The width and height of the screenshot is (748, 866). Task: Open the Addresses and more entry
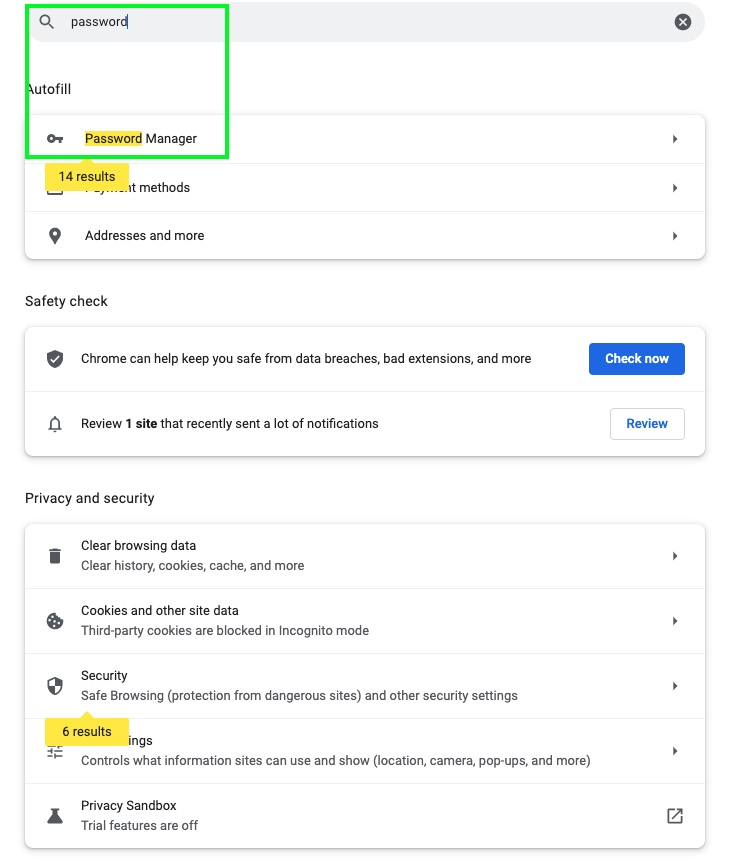145,236
